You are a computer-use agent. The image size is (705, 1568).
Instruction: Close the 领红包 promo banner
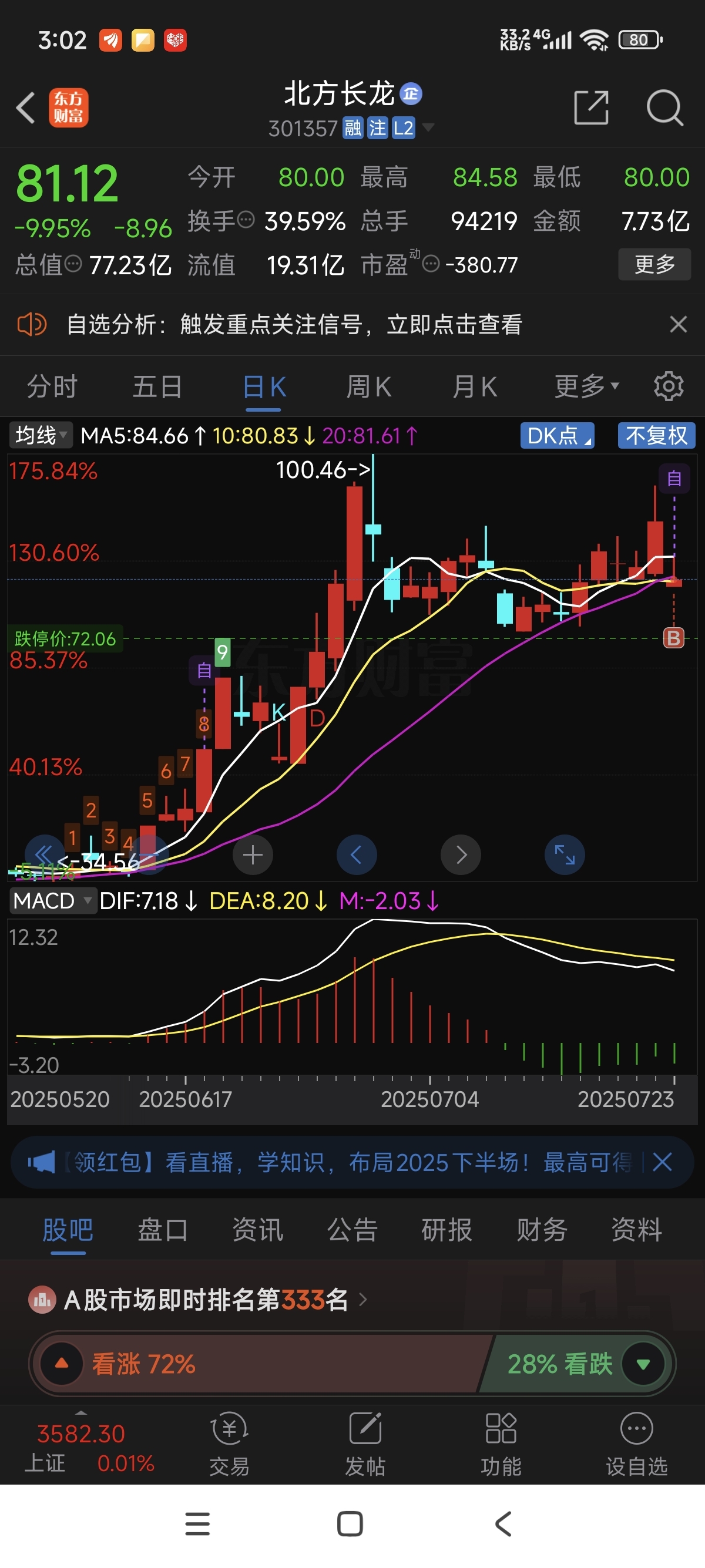click(662, 1162)
